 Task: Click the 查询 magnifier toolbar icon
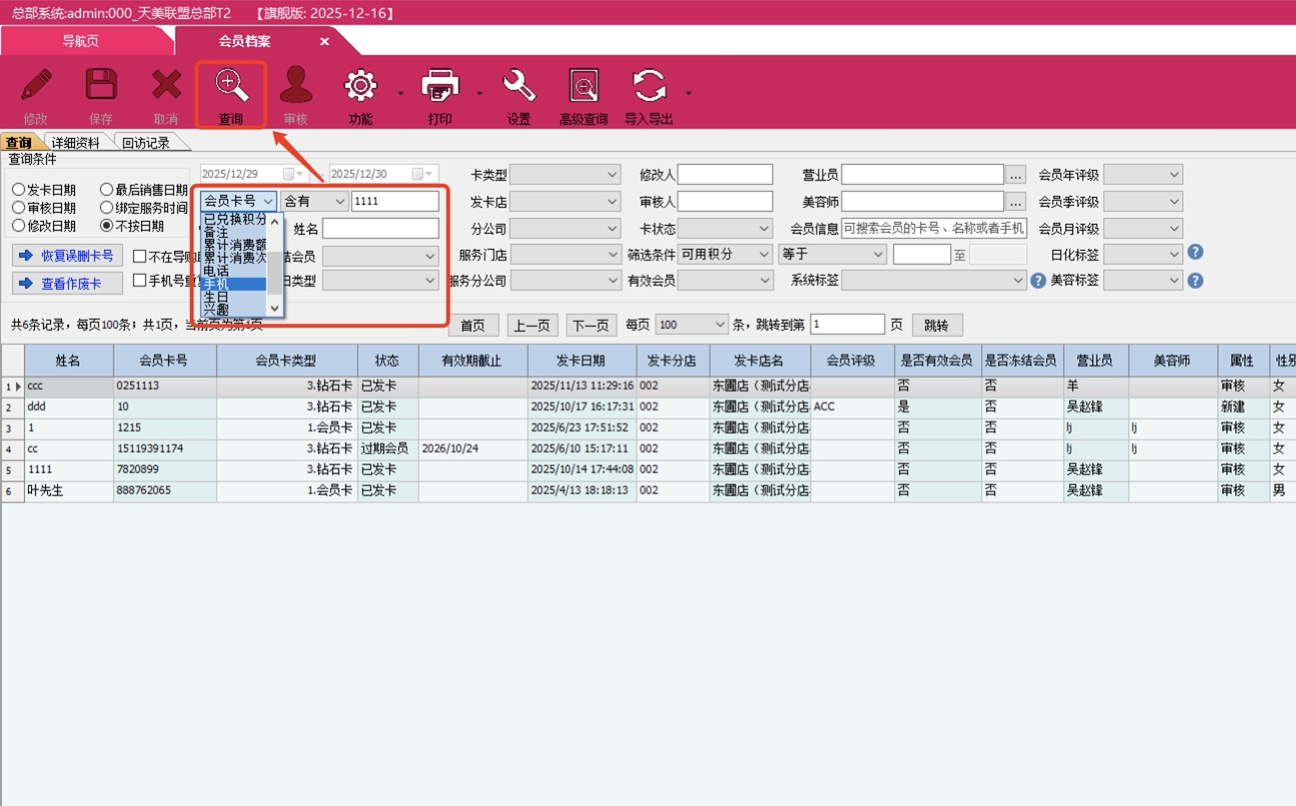click(231, 87)
